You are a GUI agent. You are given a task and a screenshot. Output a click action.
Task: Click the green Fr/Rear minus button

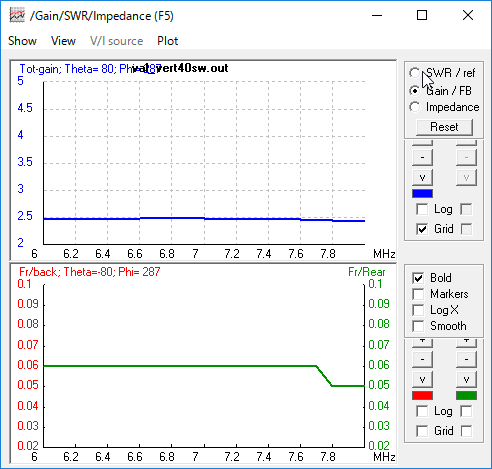click(x=466, y=359)
